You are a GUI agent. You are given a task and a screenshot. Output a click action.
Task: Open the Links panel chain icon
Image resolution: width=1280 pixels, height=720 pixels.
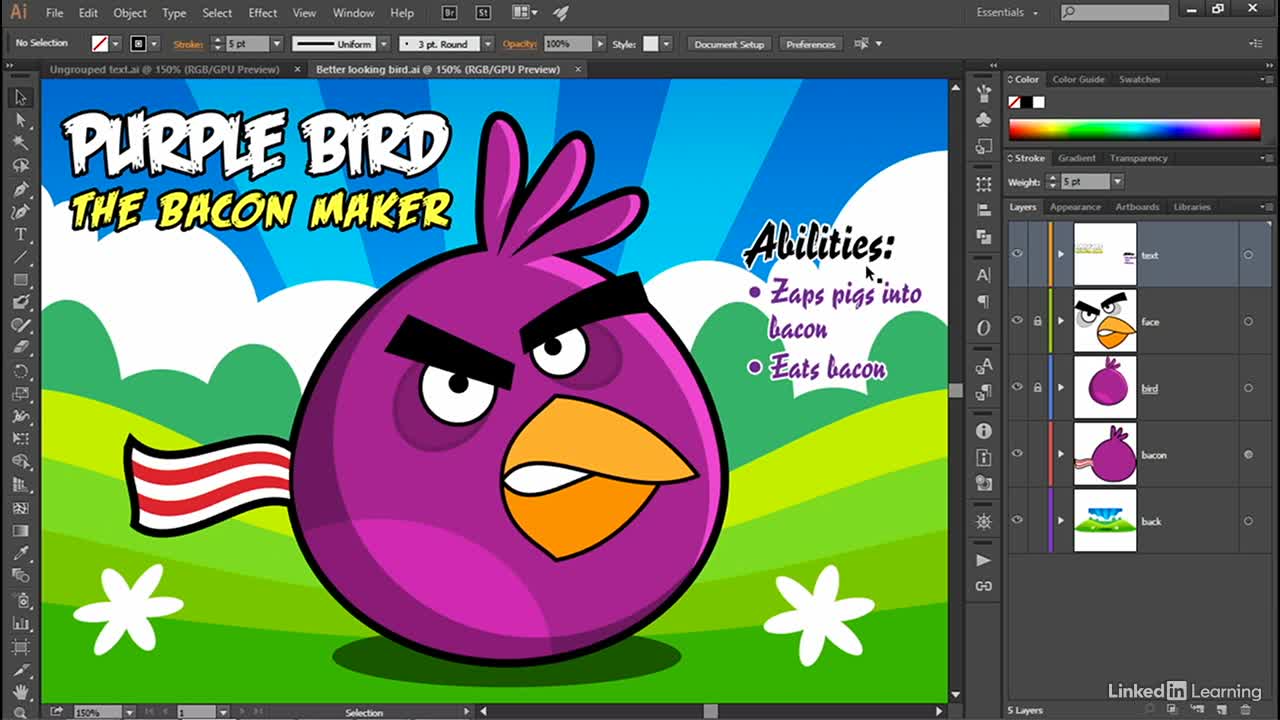pyautogui.click(x=984, y=586)
